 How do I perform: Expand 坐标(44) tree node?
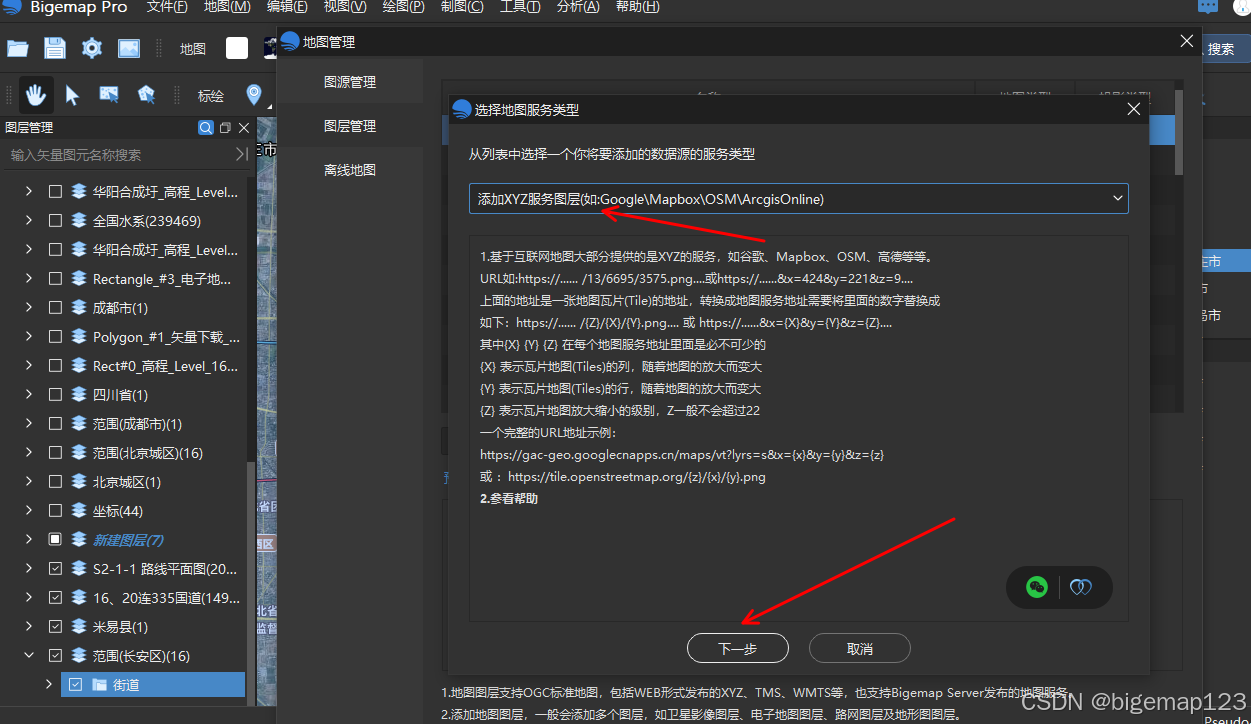coord(28,511)
